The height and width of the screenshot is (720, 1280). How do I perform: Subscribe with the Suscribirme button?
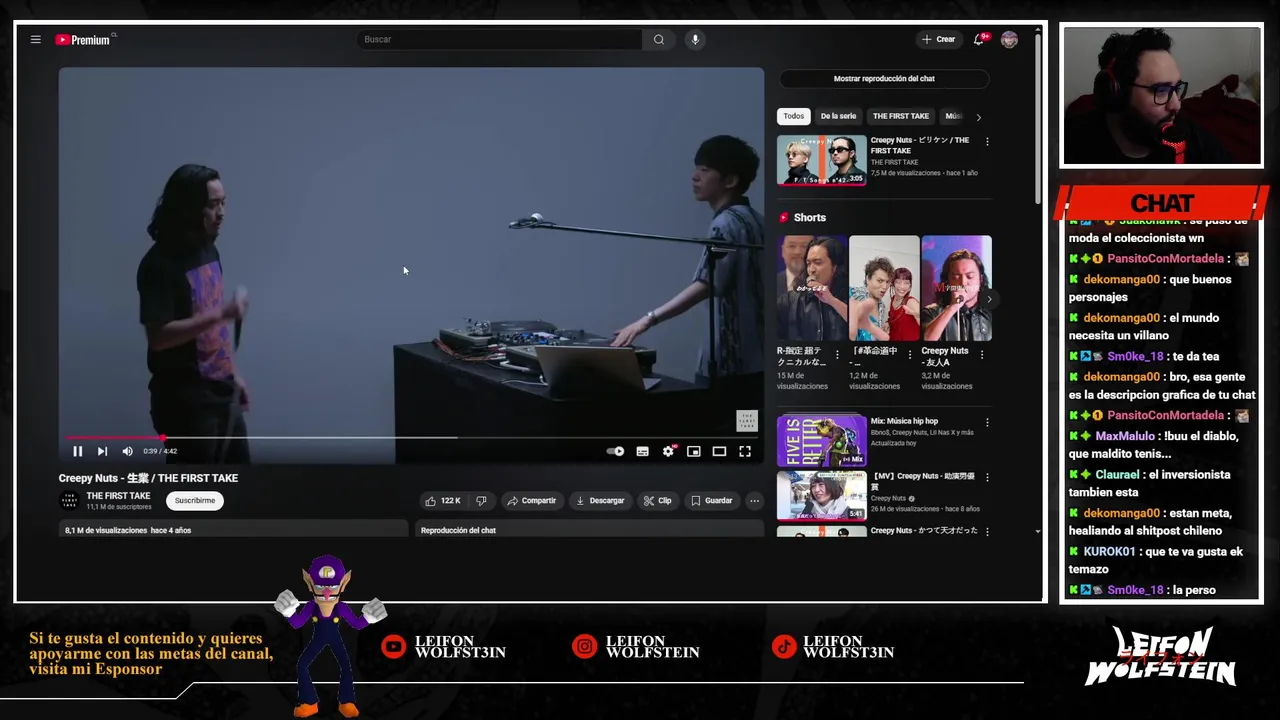(x=195, y=501)
